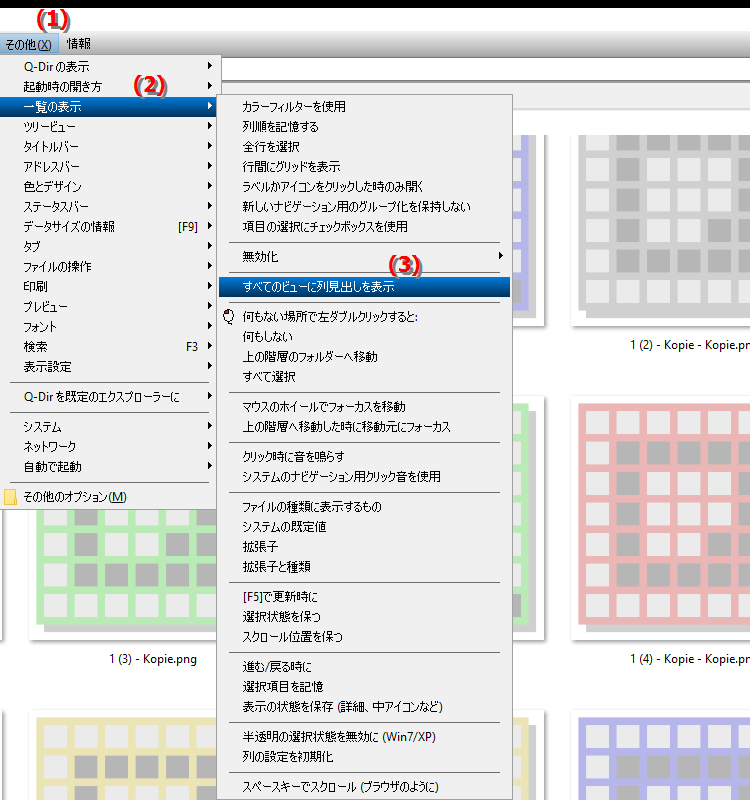750x800 pixels.
Task: Open the タブ submenu
Action: [108, 246]
